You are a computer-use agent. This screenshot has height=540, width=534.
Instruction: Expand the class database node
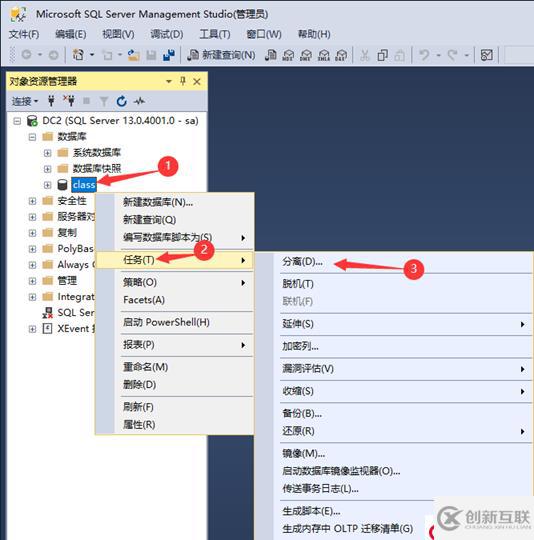pyautogui.click(x=48, y=185)
